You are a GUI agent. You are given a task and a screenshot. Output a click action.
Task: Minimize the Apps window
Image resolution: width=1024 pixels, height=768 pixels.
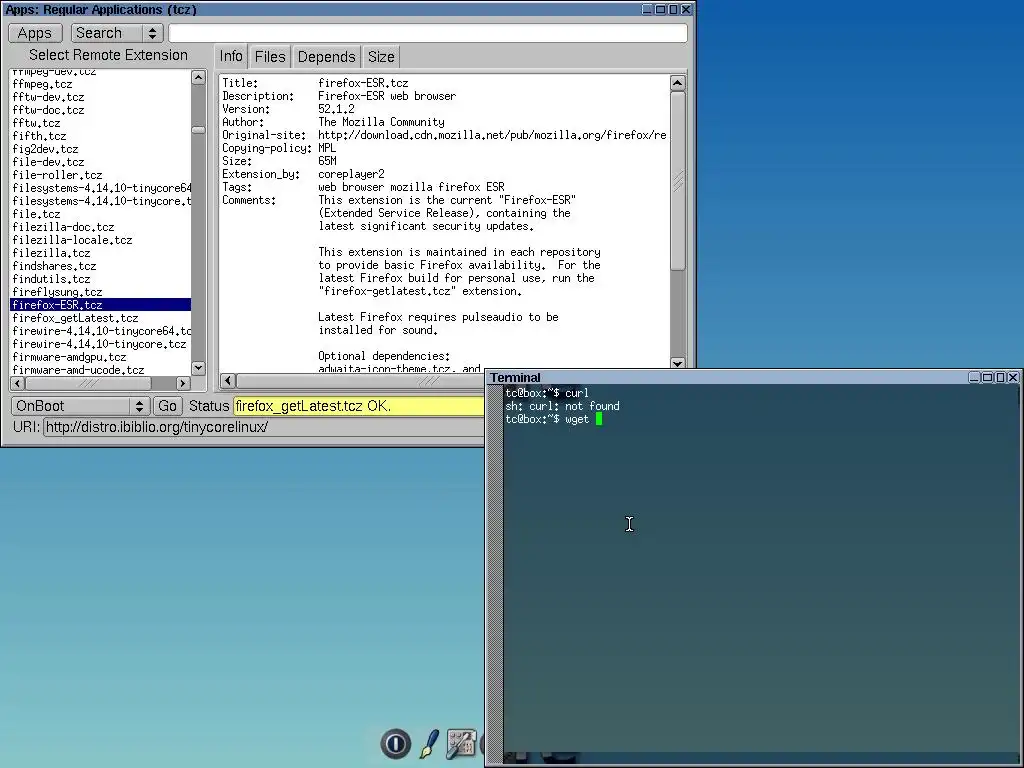tap(647, 9)
